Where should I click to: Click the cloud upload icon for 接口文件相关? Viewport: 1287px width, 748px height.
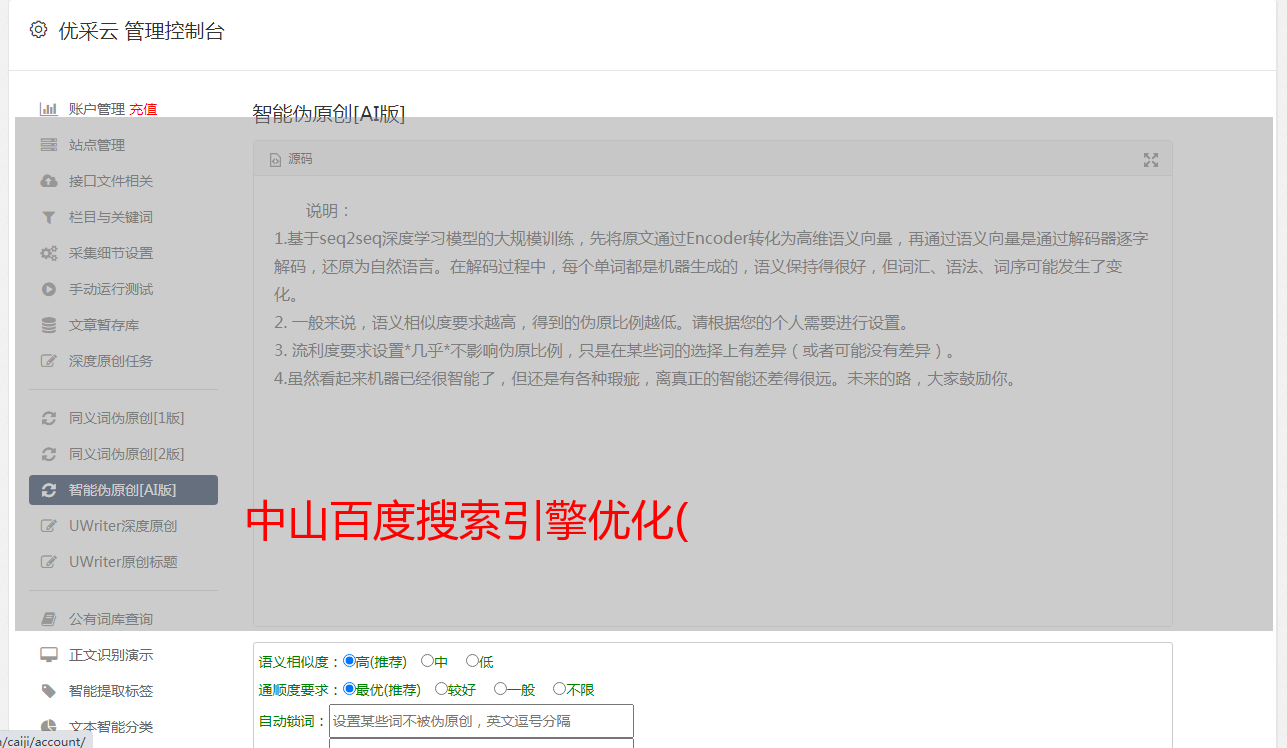click(48, 181)
